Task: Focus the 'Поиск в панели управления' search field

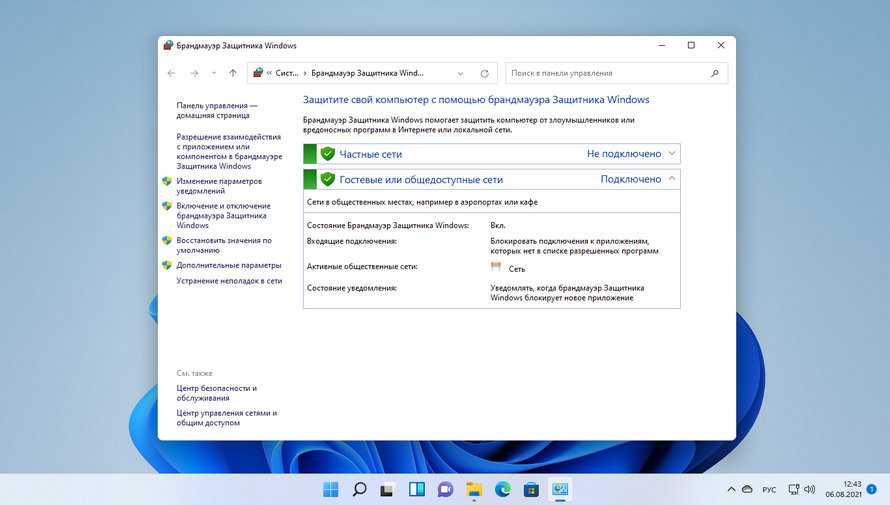Action: [x=616, y=73]
